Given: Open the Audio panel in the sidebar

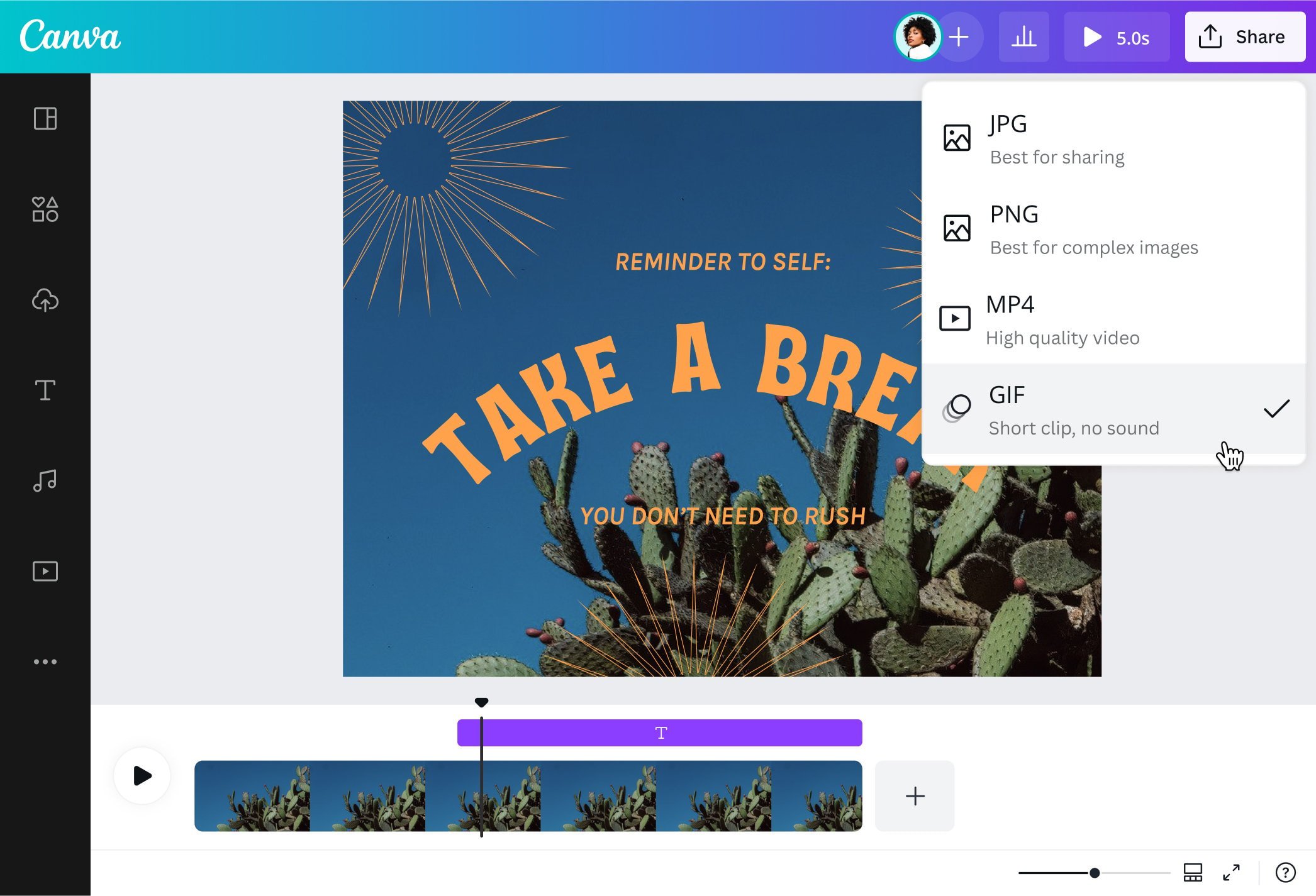Looking at the screenshot, I should 45,480.
